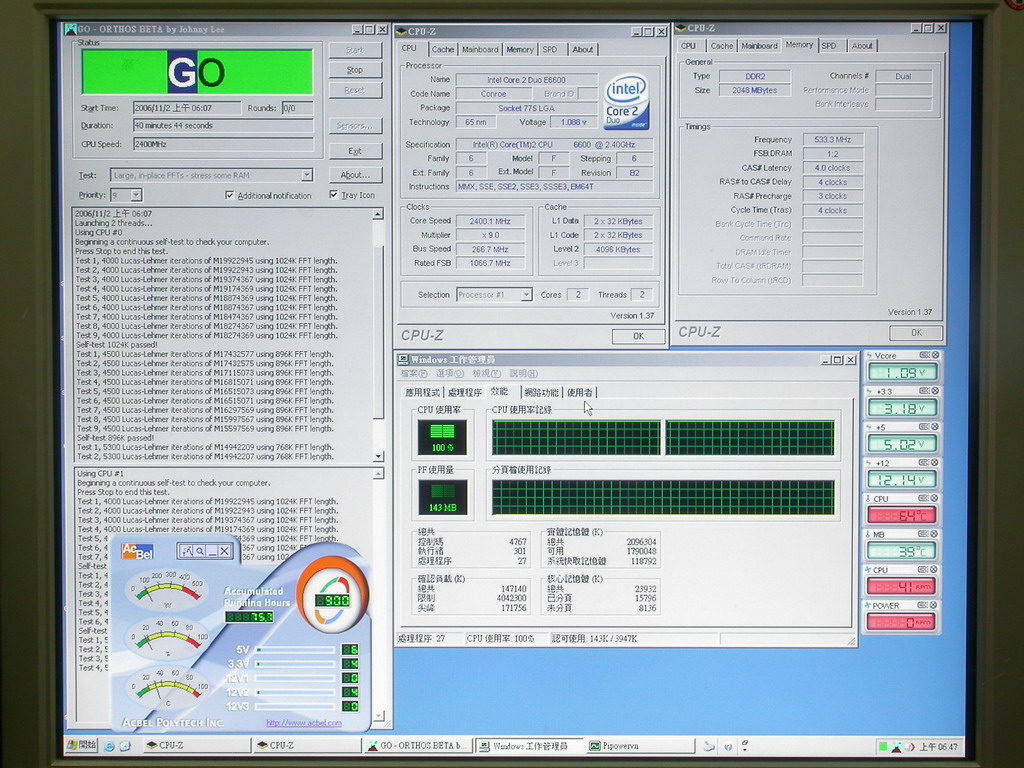Click the green square tray icon
This screenshot has width=1024, height=768.
click(883, 746)
